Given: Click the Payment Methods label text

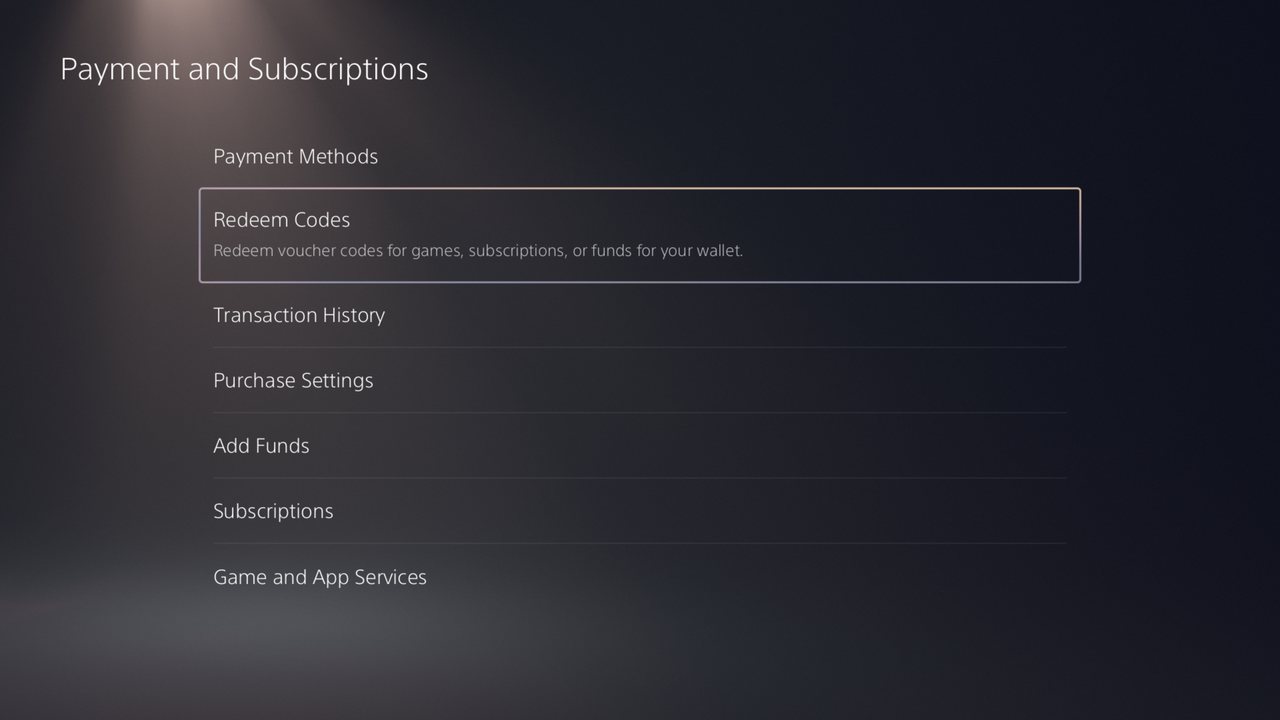Looking at the screenshot, I should [x=296, y=157].
